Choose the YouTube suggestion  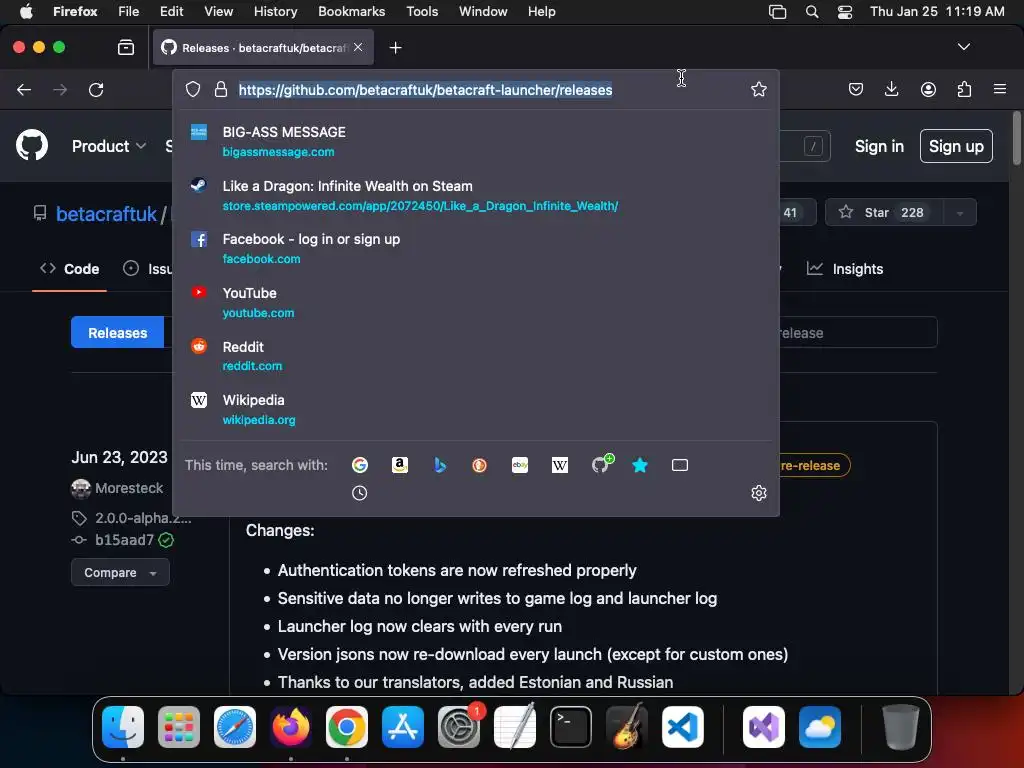click(x=476, y=302)
